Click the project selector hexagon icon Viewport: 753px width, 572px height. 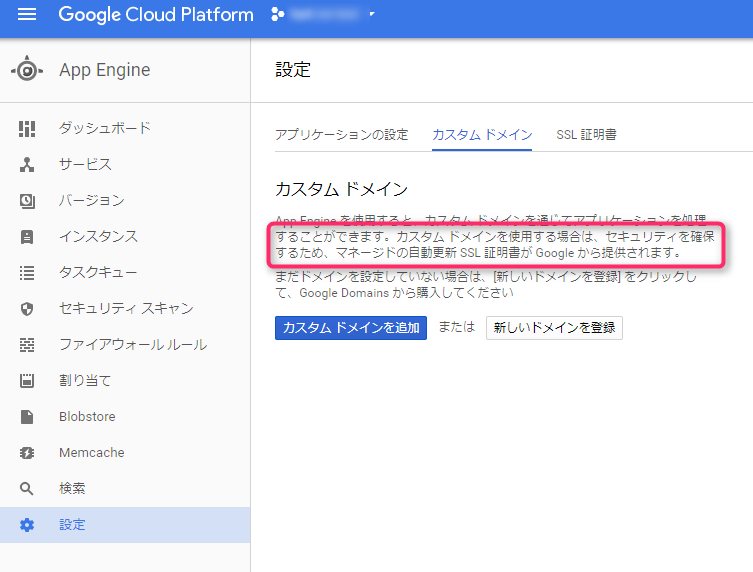pyautogui.click(x=278, y=14)
